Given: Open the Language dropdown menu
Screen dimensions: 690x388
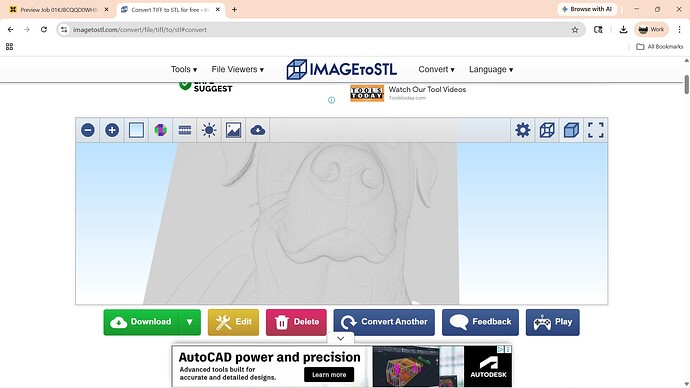Looking at the screenshot, I should (491, 70).
